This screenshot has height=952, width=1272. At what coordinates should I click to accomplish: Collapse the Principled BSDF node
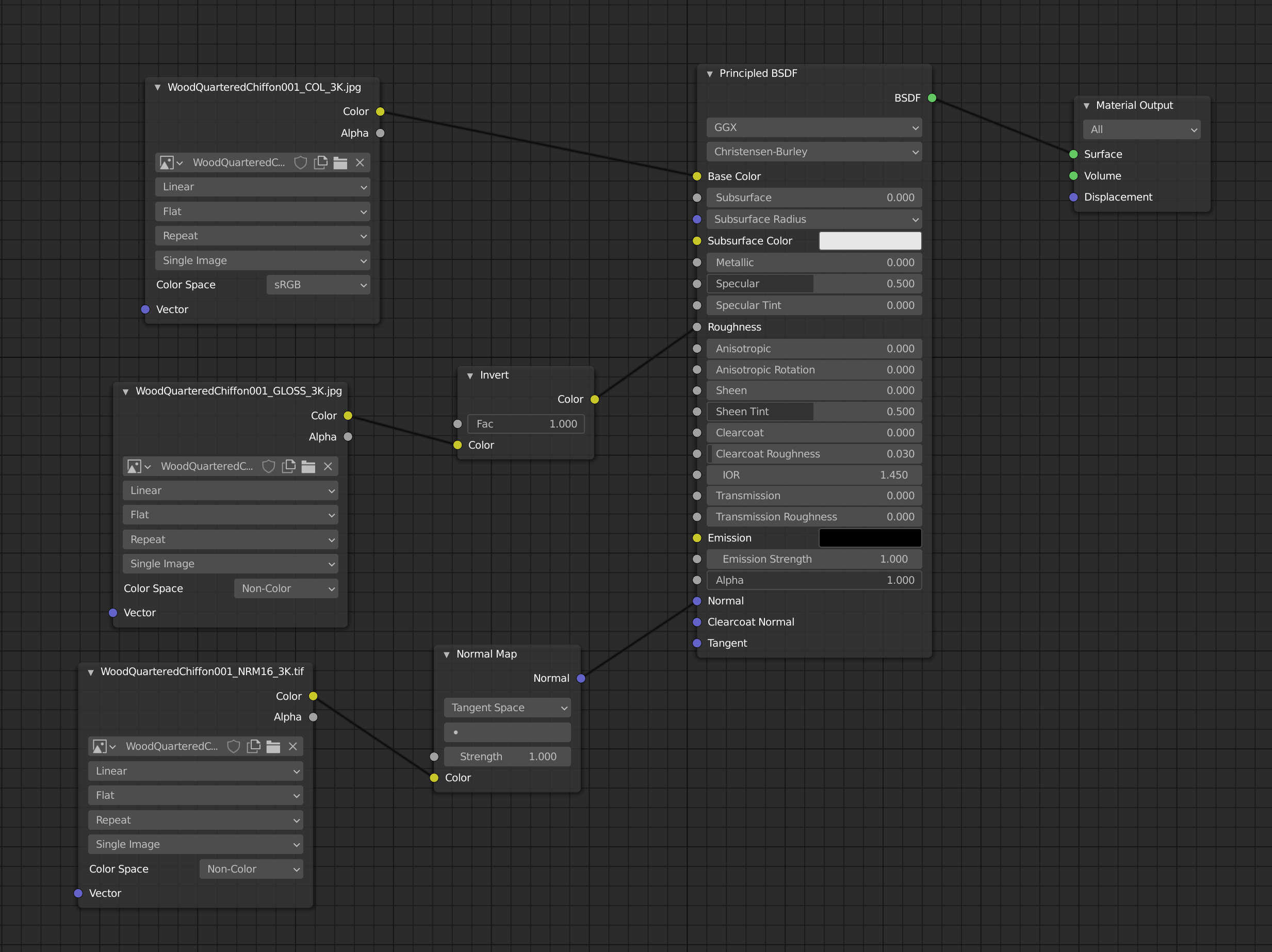coord(710,74)
